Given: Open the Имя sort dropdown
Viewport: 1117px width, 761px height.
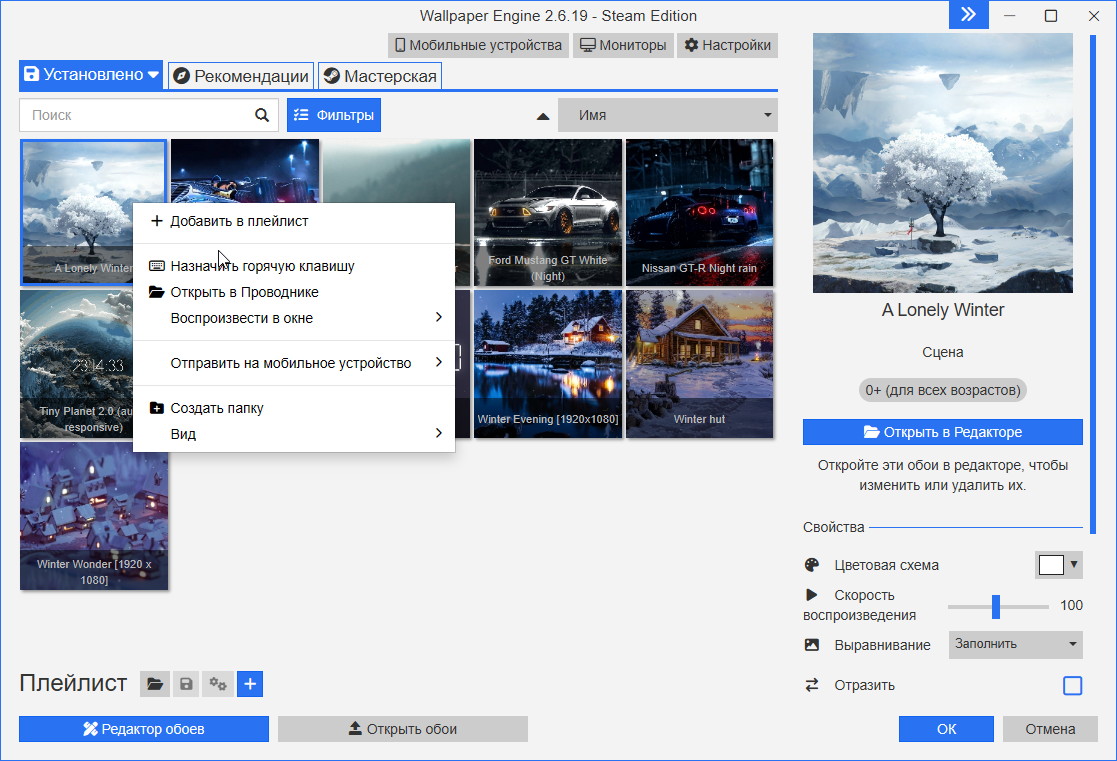Looking at the screenshot, I should pyautogui.click(x=667, y=115).
